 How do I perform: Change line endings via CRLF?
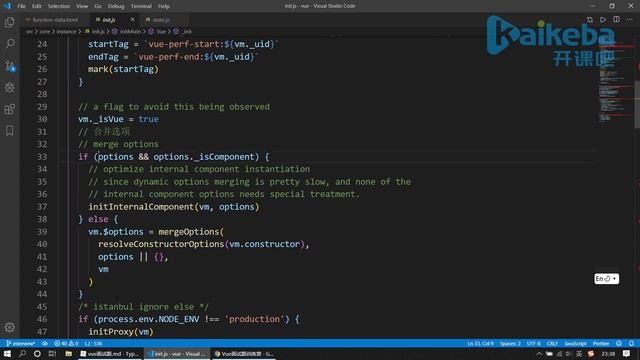tap(552, 343)
